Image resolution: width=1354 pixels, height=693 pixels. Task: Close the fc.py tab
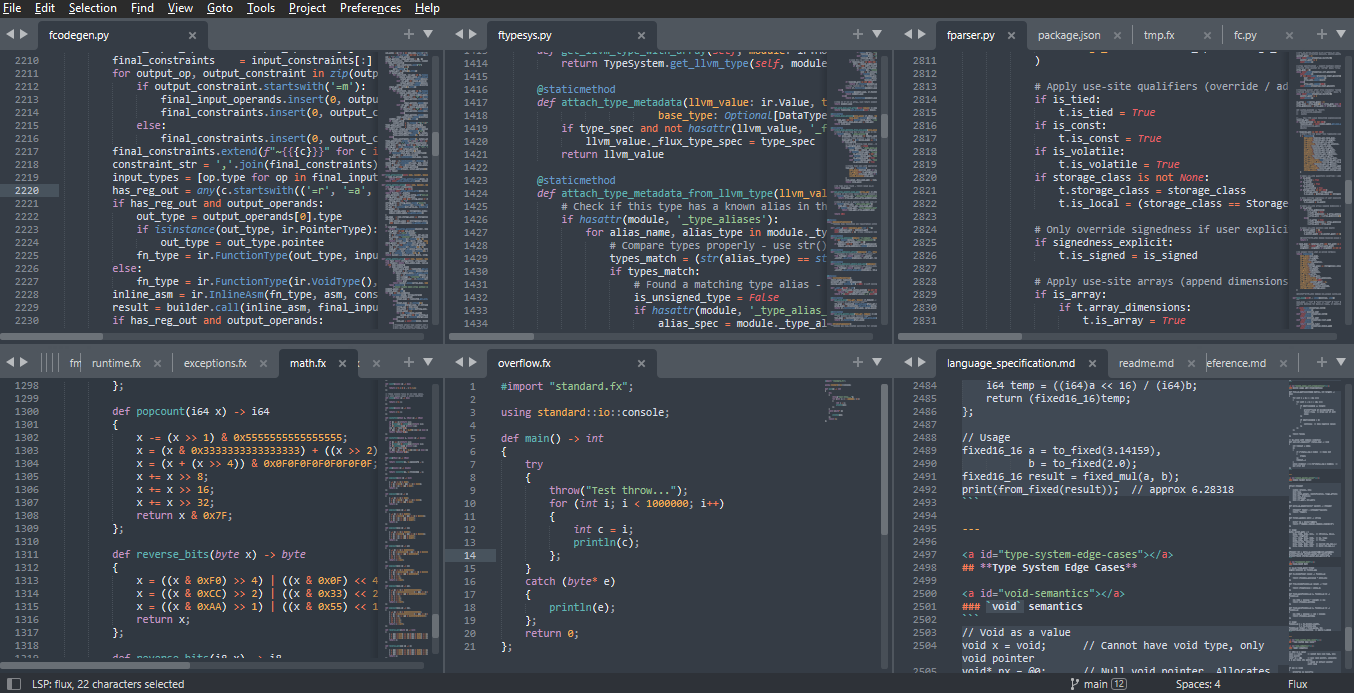click(1289, 35)
